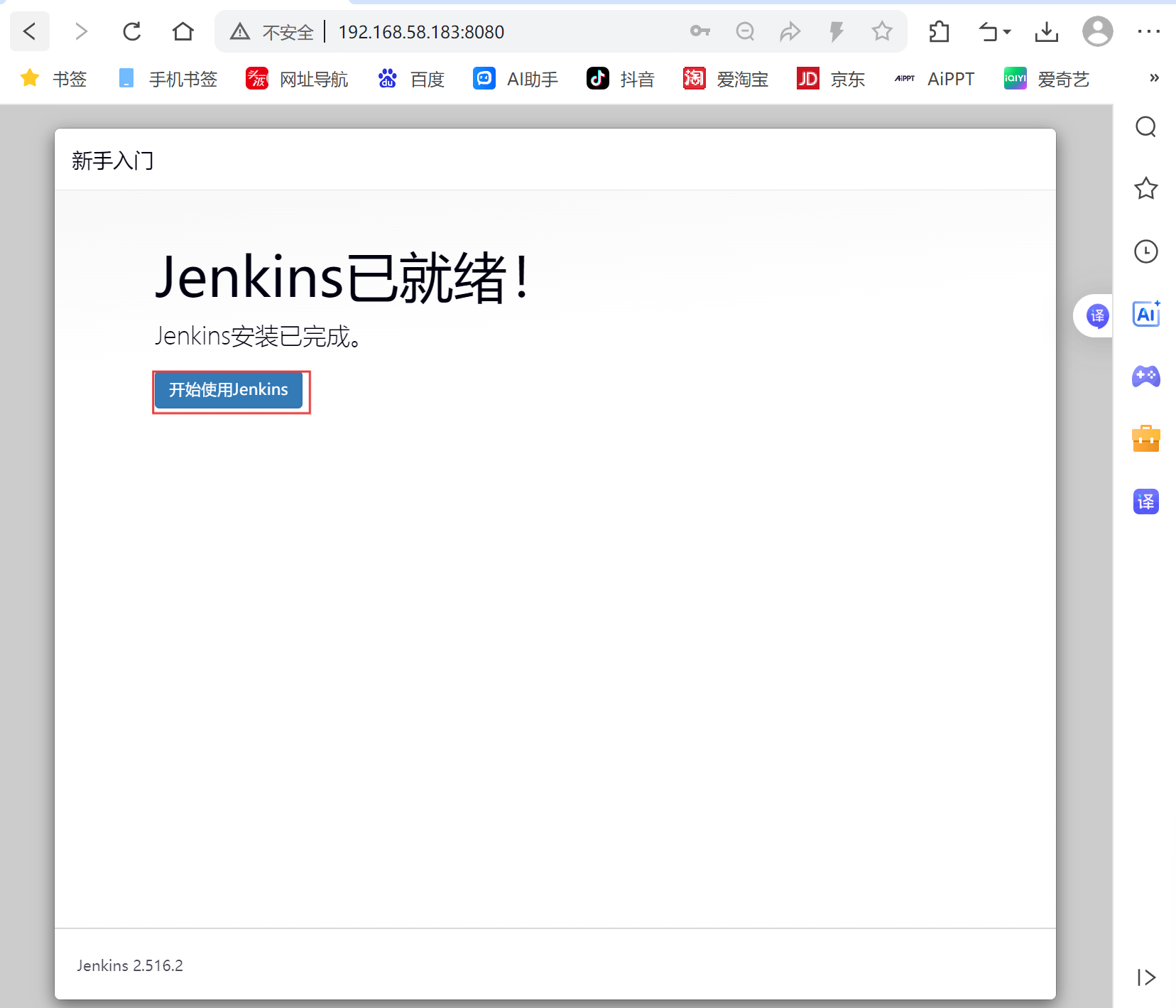Click the sidebar search icon
Viewport: 1176px width, 1008px height.
pos(1146,127)
